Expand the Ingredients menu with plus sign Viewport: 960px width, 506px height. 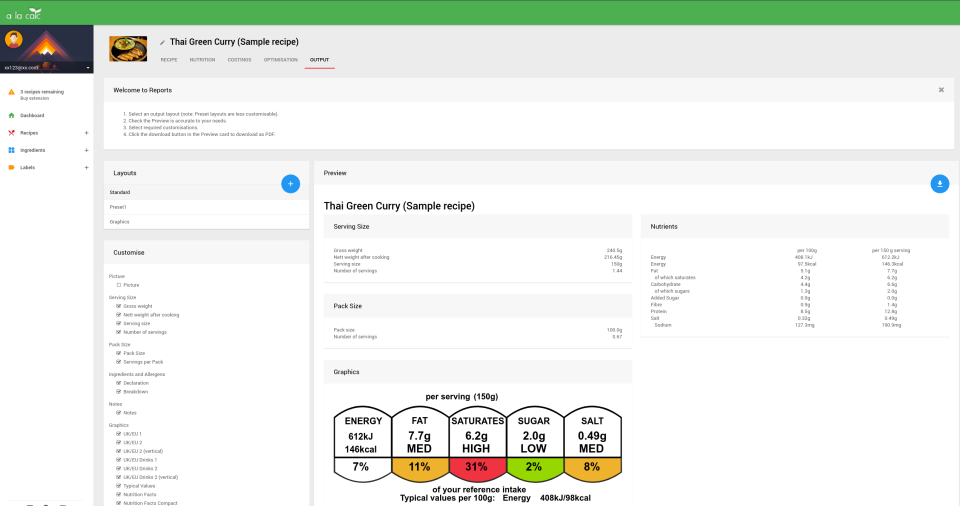[x=86, y=150]
